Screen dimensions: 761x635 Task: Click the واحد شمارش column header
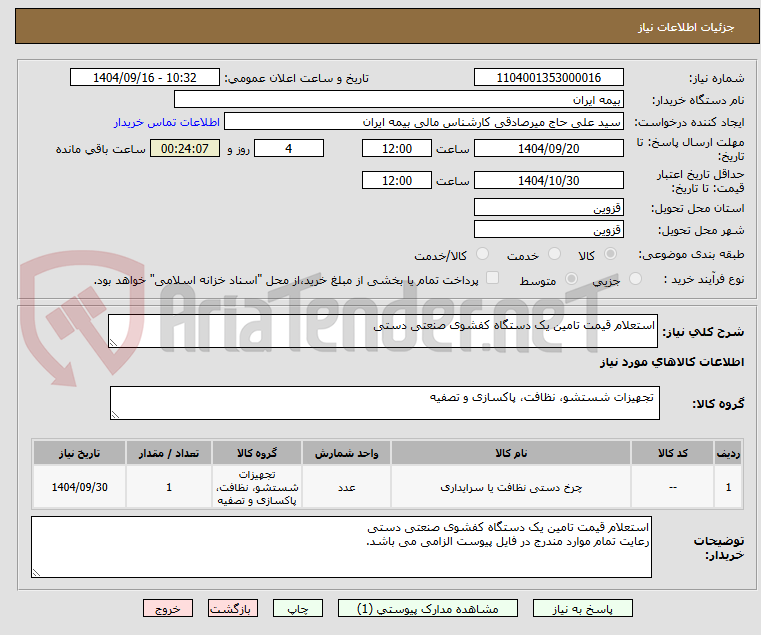coord(347,453)
